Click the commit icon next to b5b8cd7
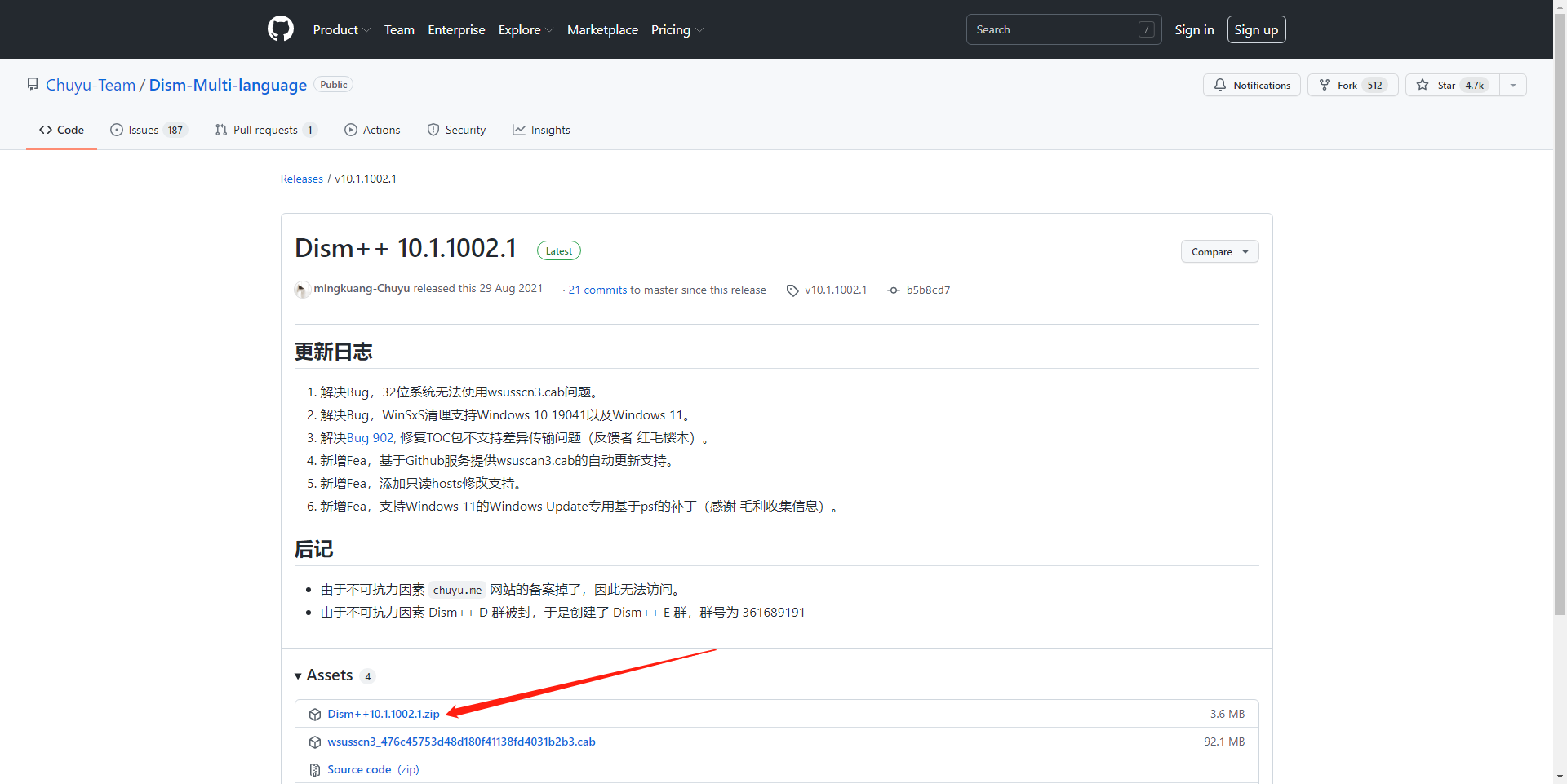The height and width of the screenshot is (784, 1567). tap(894, 290)
